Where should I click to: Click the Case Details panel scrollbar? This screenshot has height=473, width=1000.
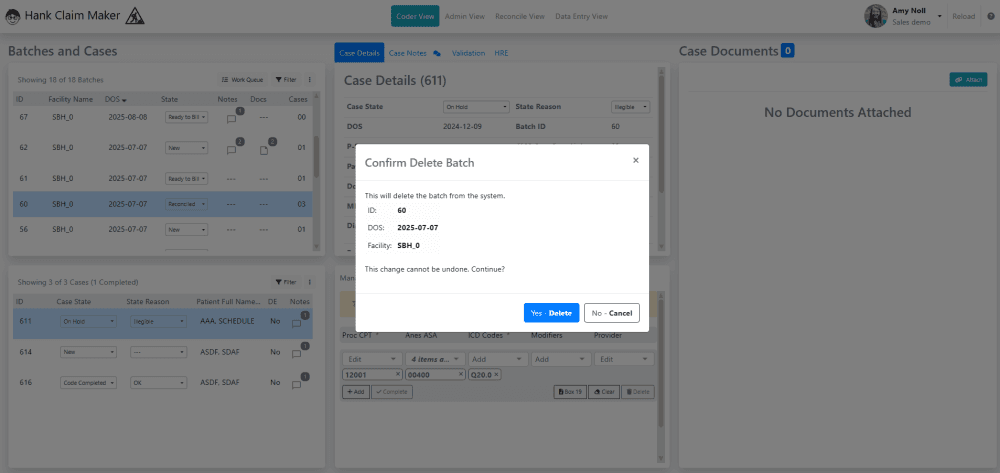point(662,134)
